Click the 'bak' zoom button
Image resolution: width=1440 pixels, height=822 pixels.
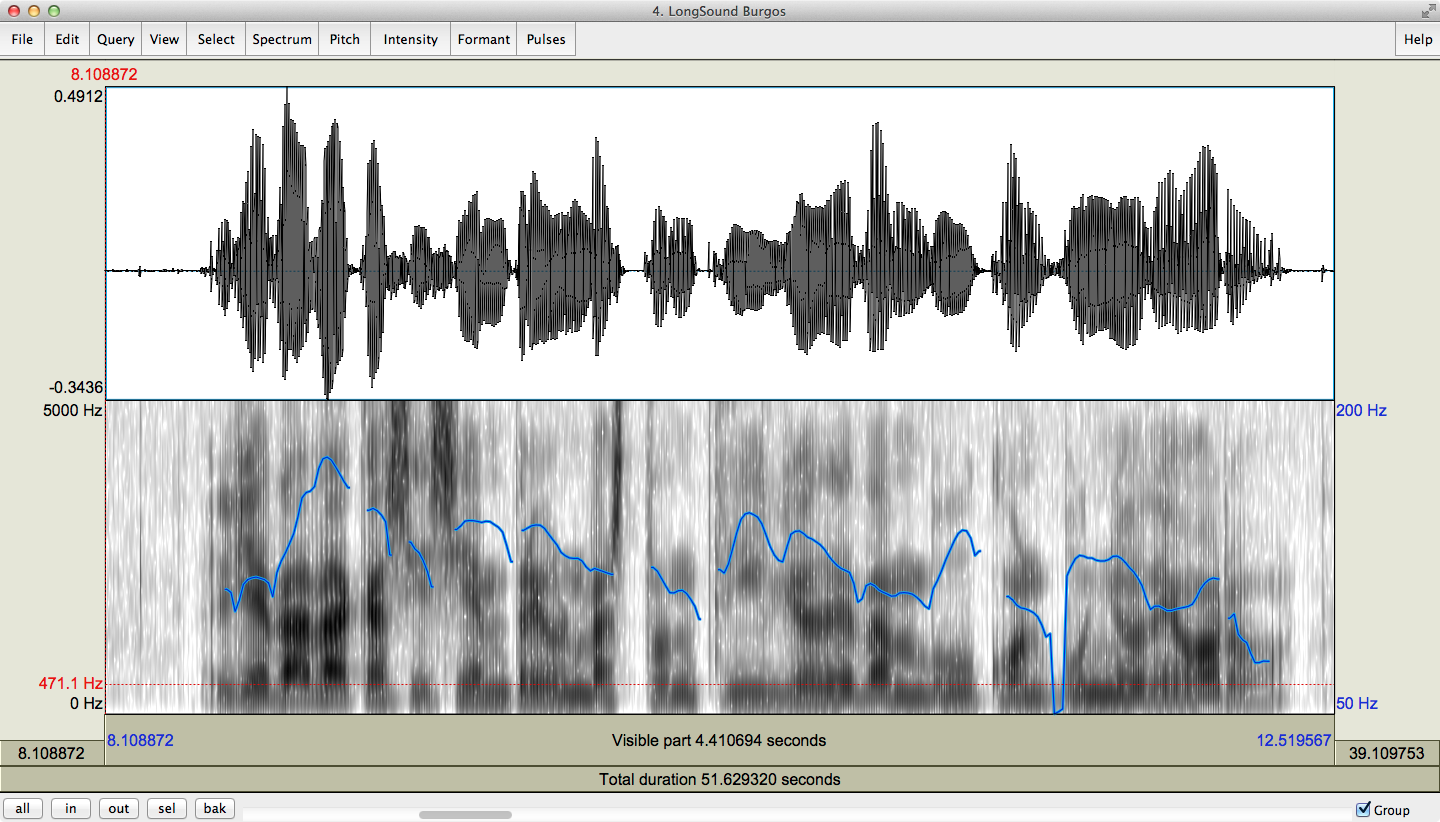point(215,809)
